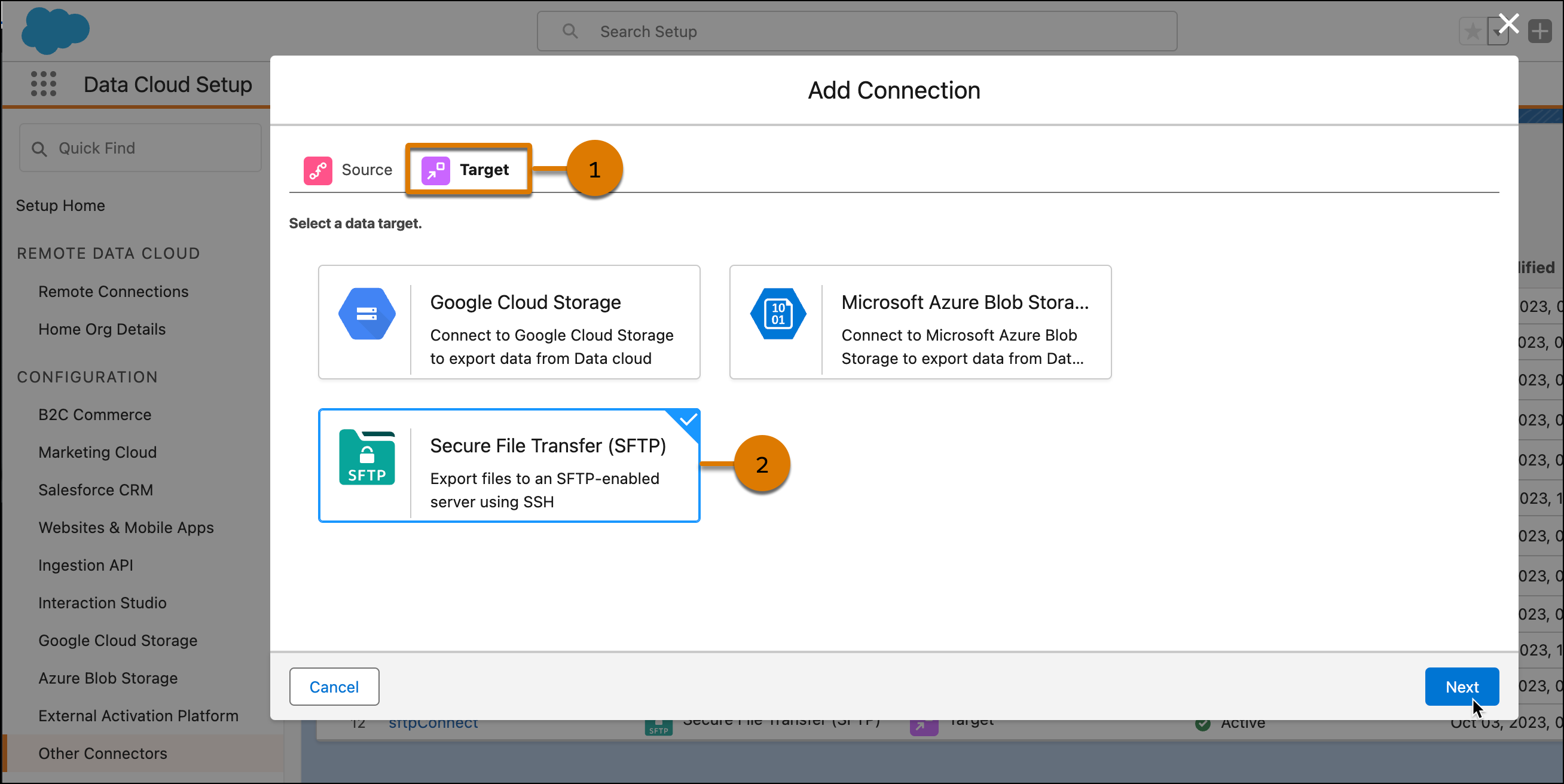Select the Secure File Transfer (SFTP) card
This screenshot has width=1564, height=784.
tap(509, 465)
